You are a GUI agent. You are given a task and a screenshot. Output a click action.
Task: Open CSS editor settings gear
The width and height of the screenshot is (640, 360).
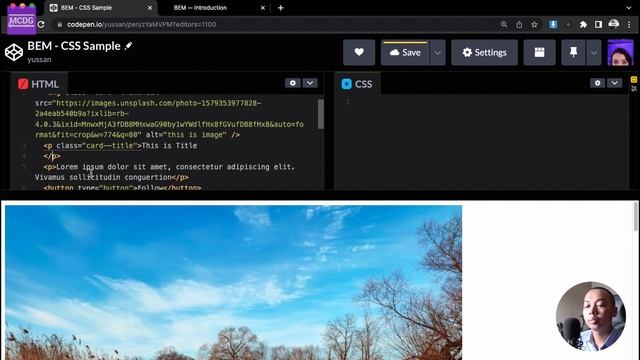[x=598, y=83]
